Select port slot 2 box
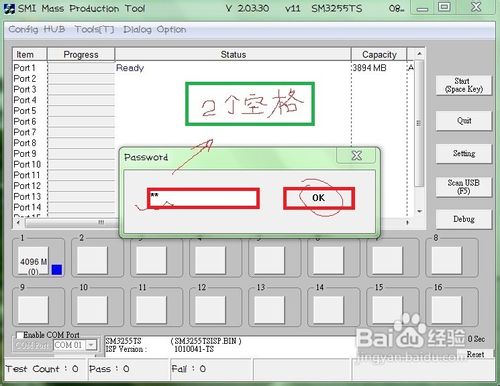The width and height of the screenshot is (500, 386). pyautogui.click(x=92, y=261)
